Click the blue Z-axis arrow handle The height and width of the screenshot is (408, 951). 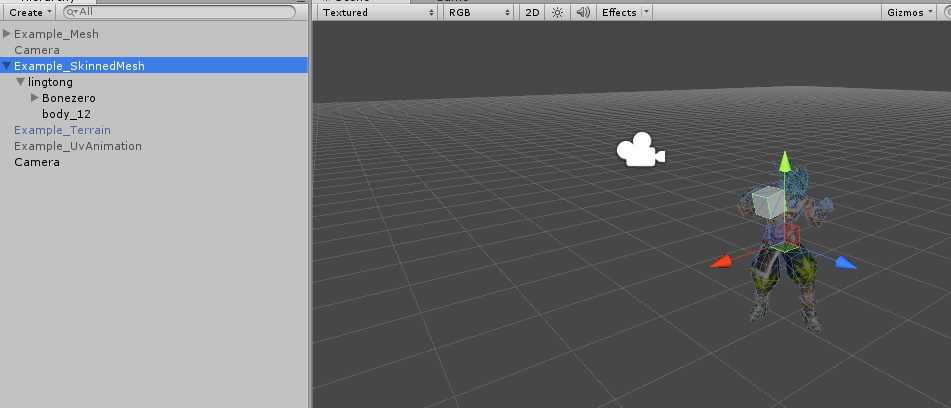coord(846,263)
